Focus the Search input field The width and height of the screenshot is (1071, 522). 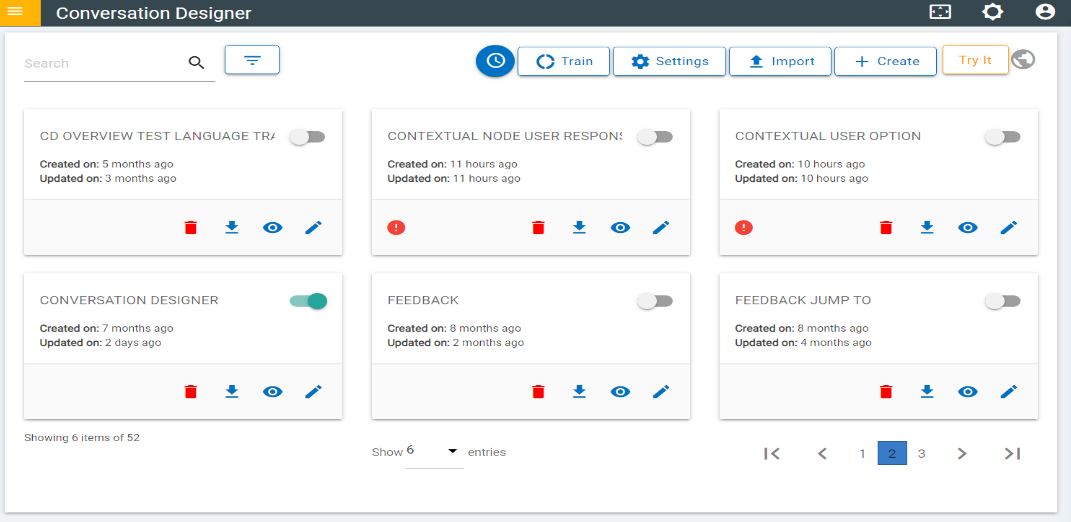(x=100, y=63)
